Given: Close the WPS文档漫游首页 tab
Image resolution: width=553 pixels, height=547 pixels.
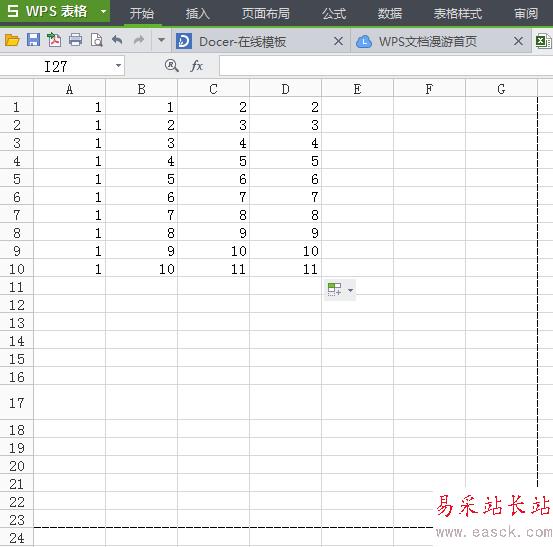Looking at the screenshot, I should 518,41.
